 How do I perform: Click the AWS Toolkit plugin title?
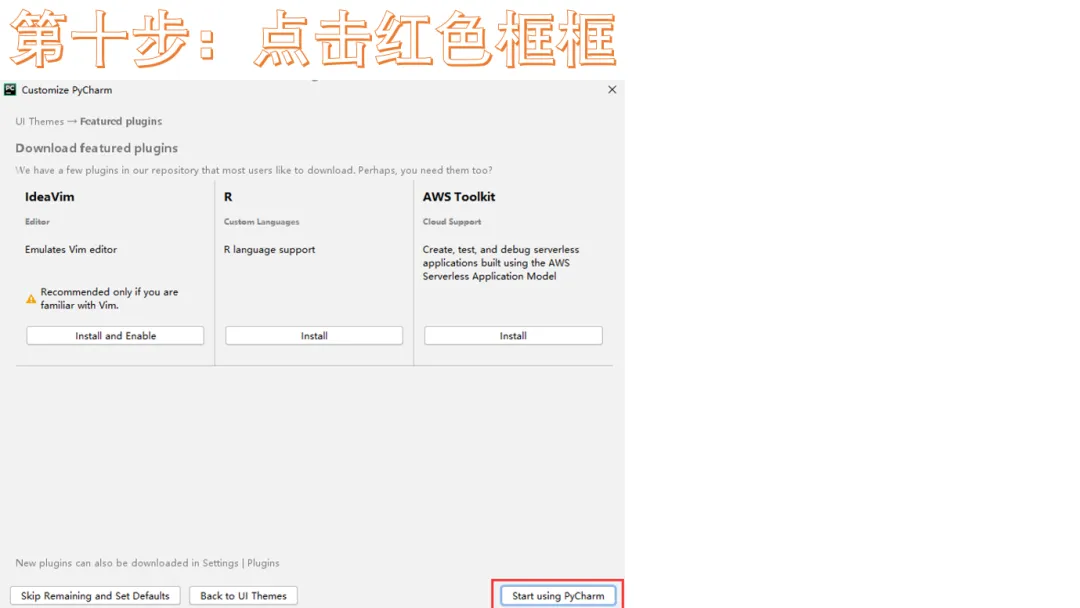coord(459,197)
